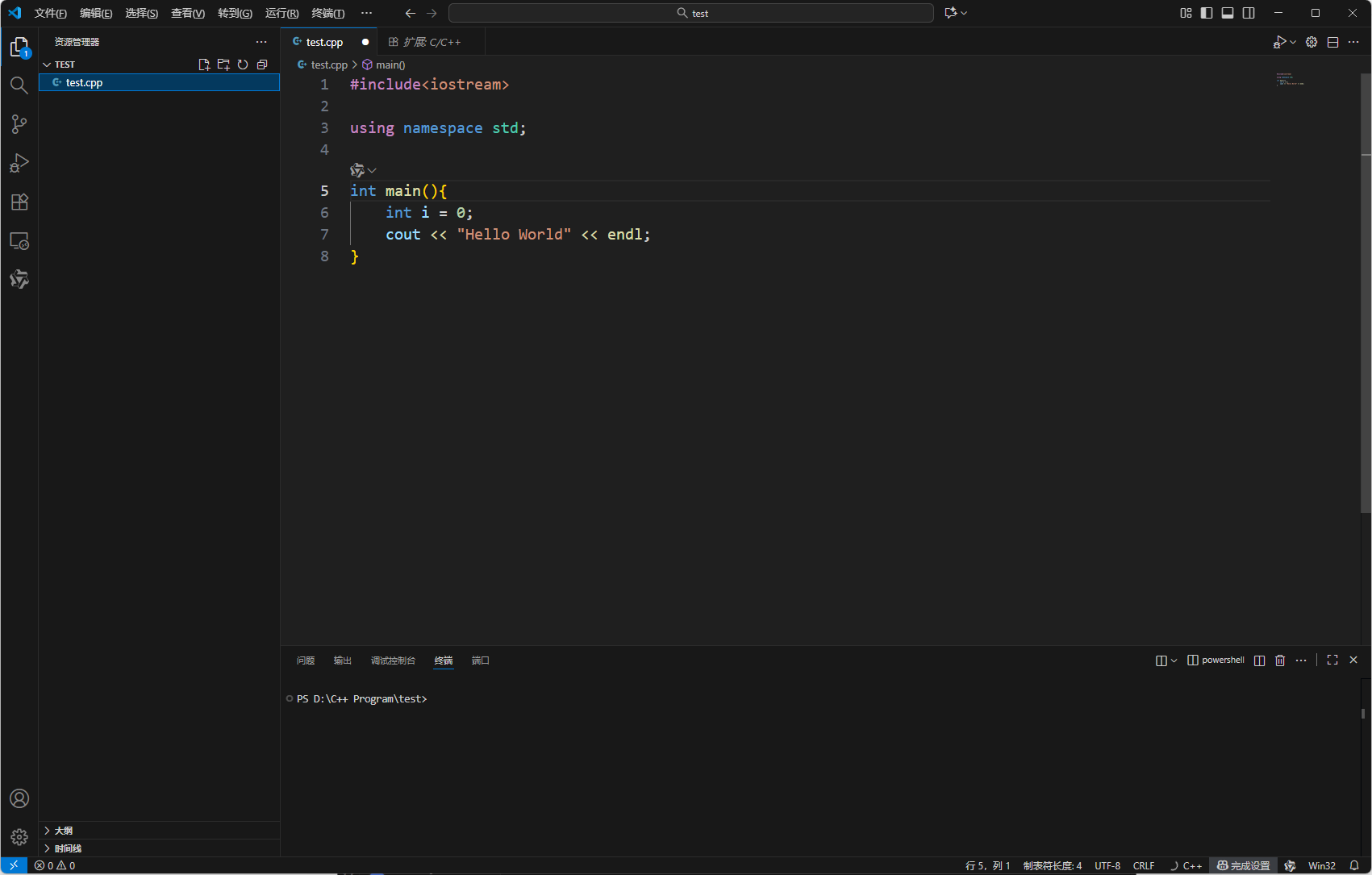Kill terminal with trash icon

click(1280, 660)
